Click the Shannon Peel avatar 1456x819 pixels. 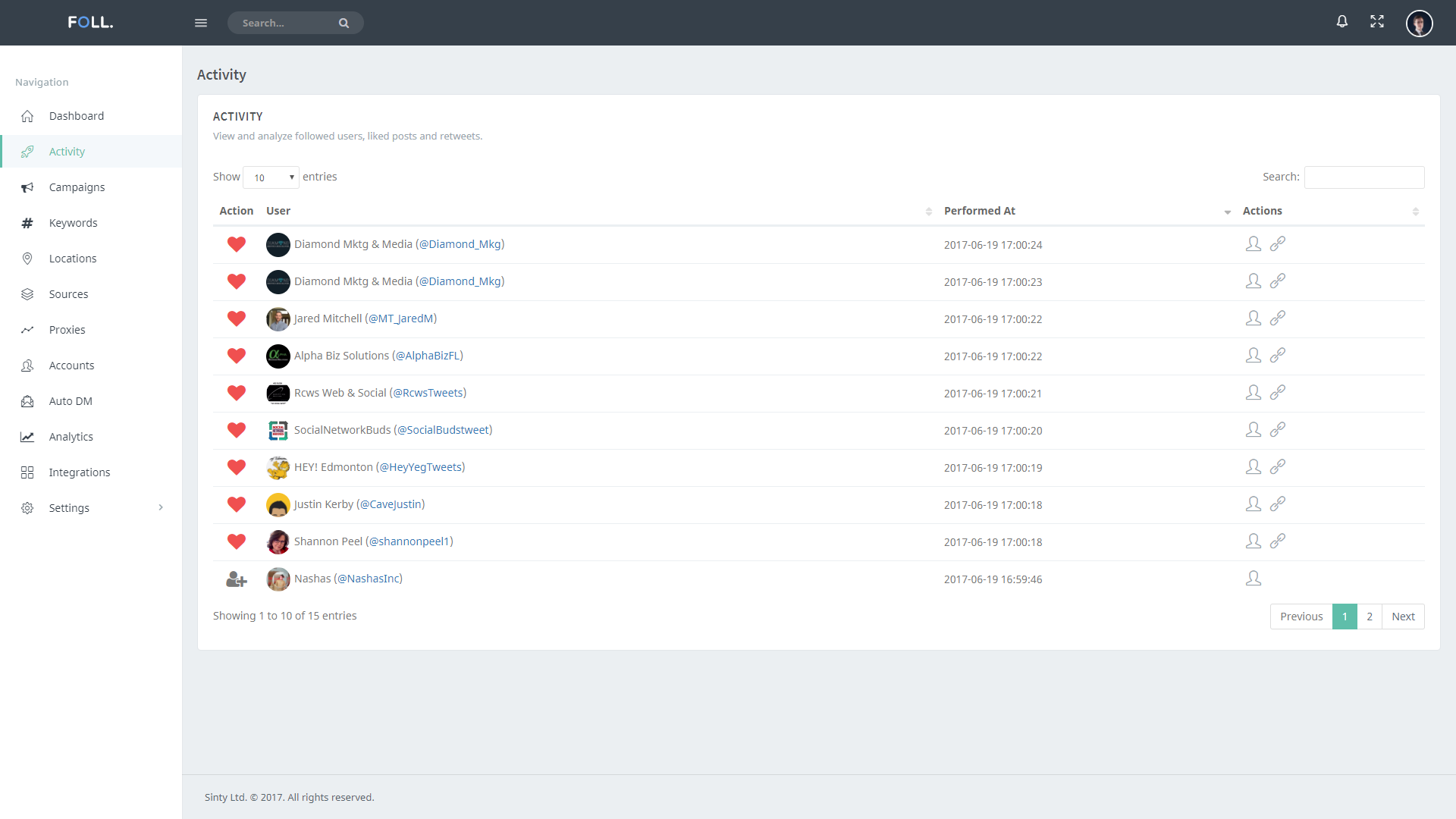tap(278, 541)
